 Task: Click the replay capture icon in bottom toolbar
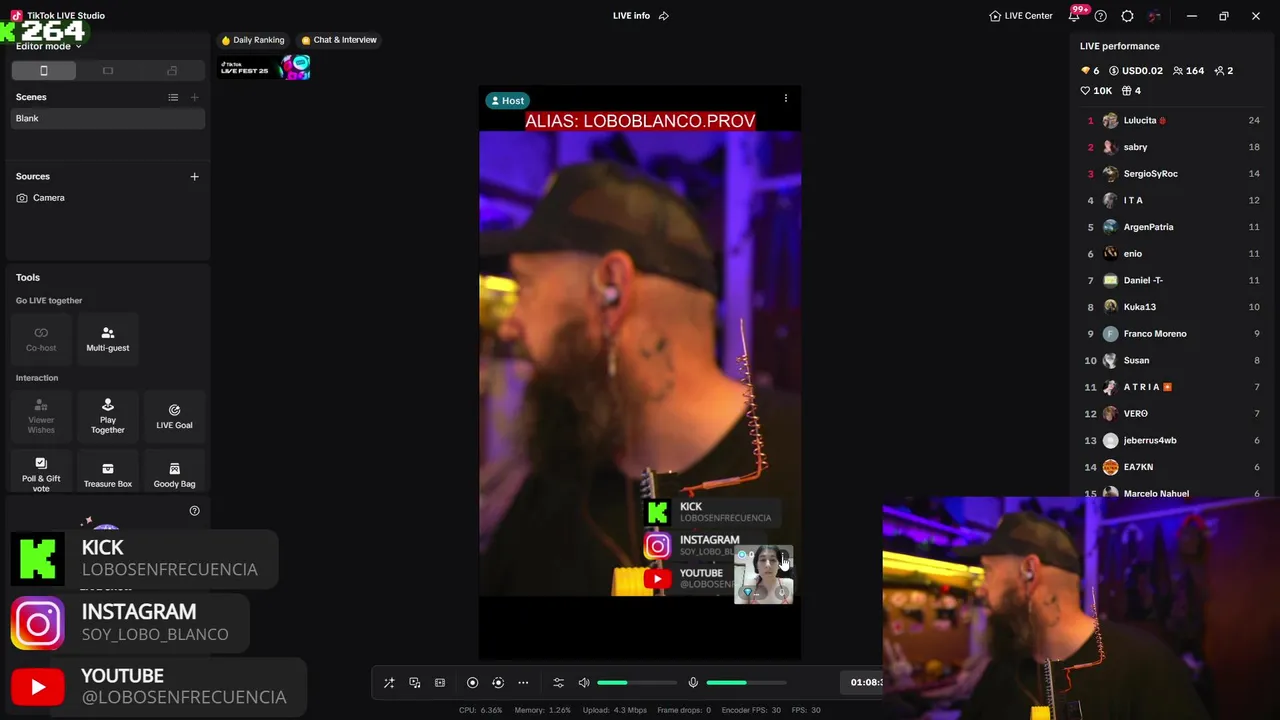click(x=498, y=683)
